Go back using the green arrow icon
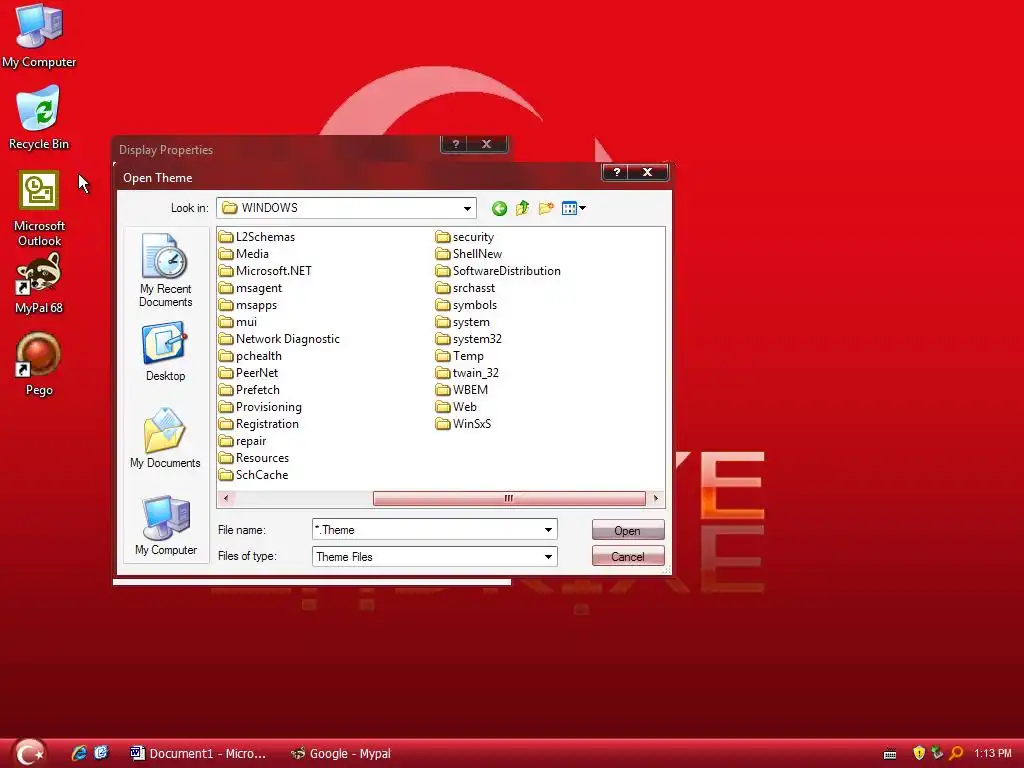Viewport: 1024px width, 768px height. click(x=500, y=208)
